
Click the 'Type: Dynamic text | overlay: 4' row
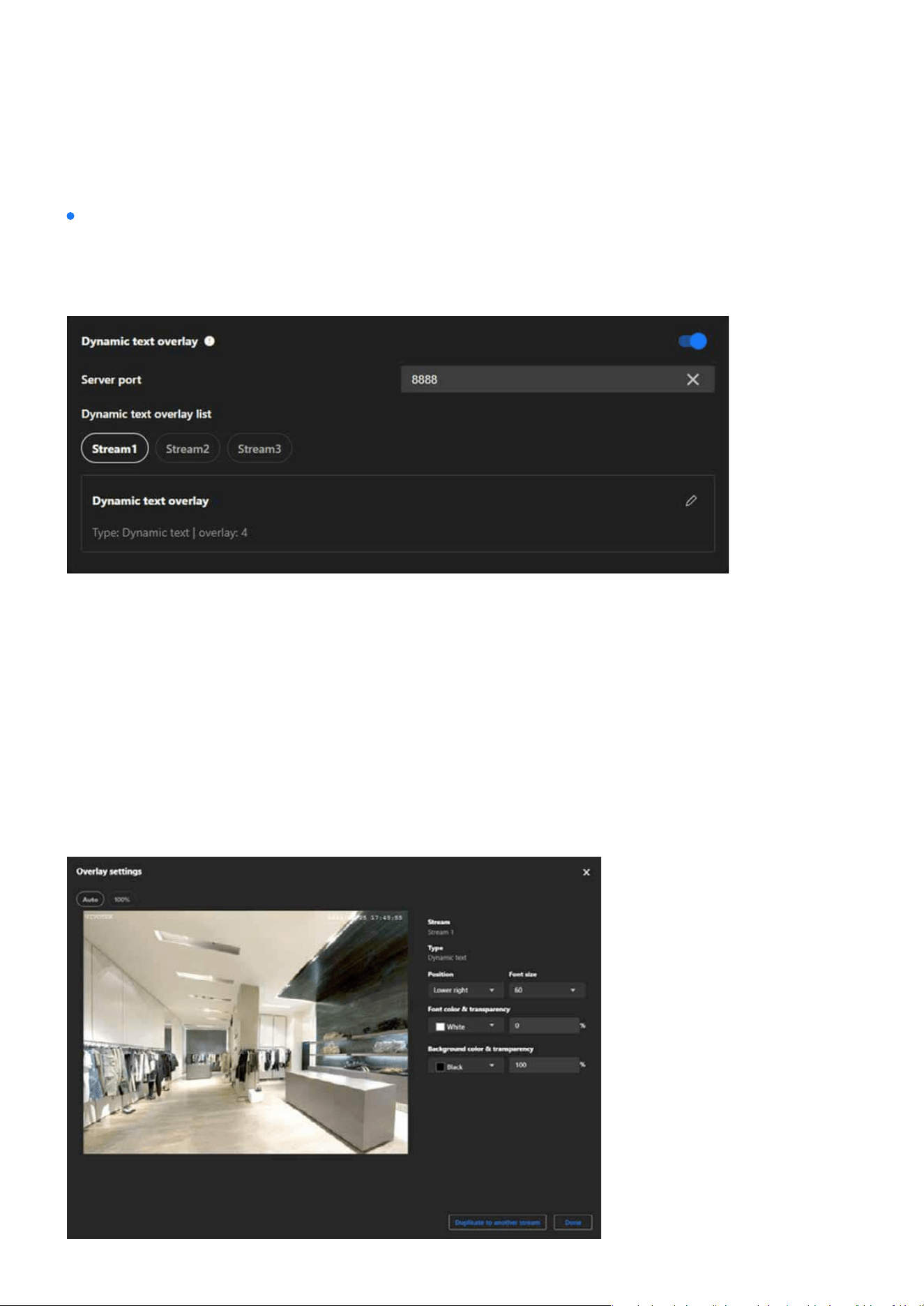[x=169, y=533]
